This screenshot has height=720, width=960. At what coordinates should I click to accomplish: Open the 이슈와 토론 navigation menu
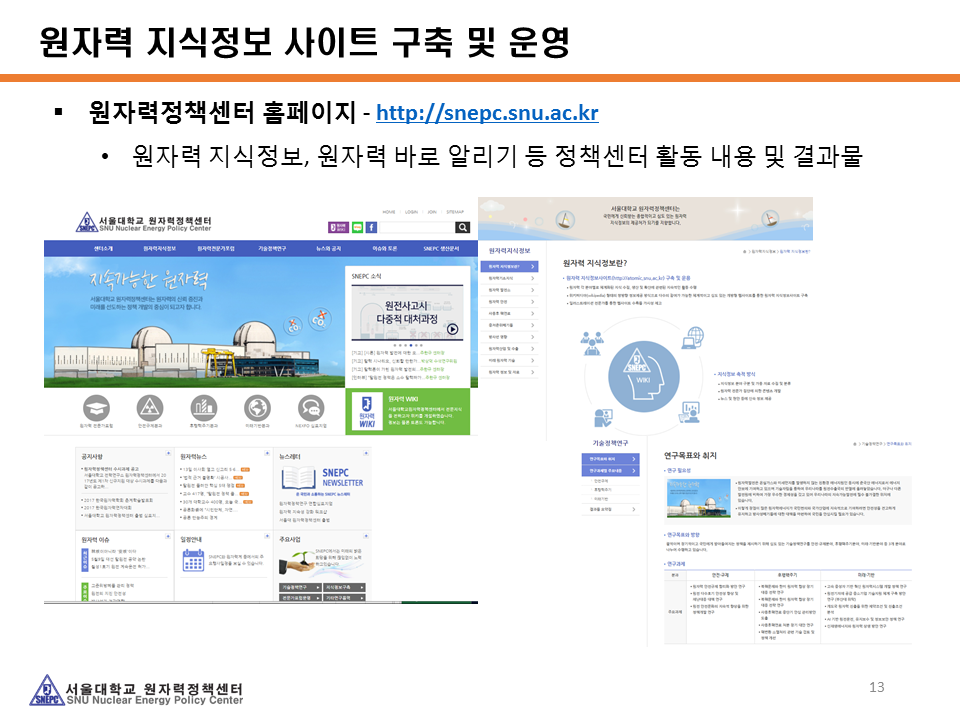coord(384,249)
